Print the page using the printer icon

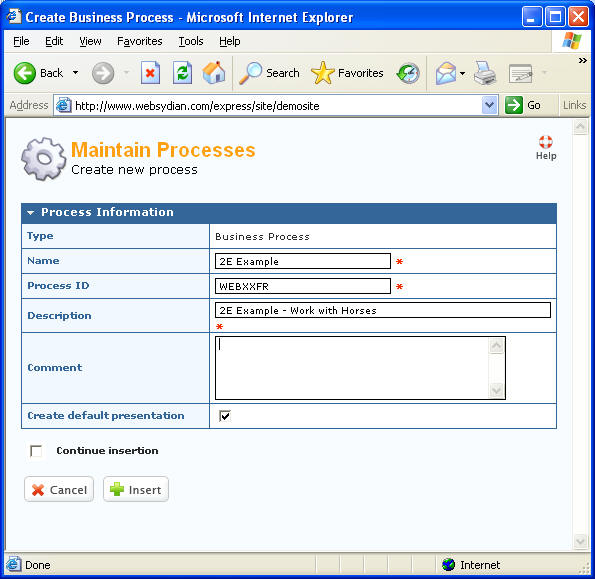click(485, 73)
